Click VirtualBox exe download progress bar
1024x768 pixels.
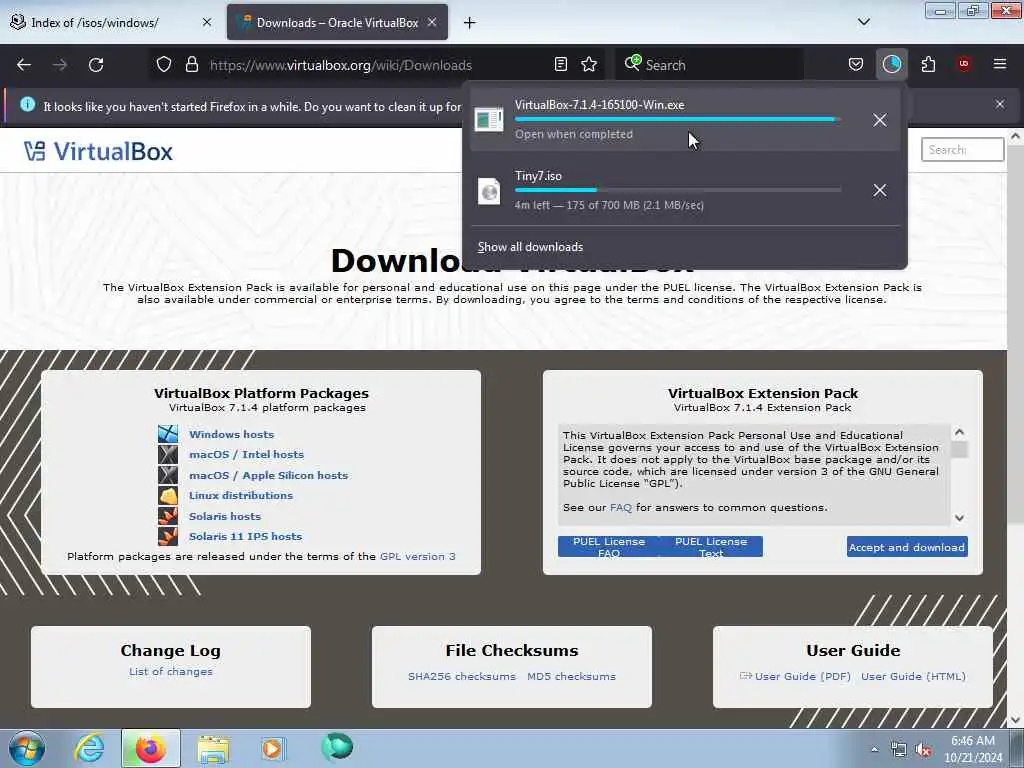click(x=678, y=120)
